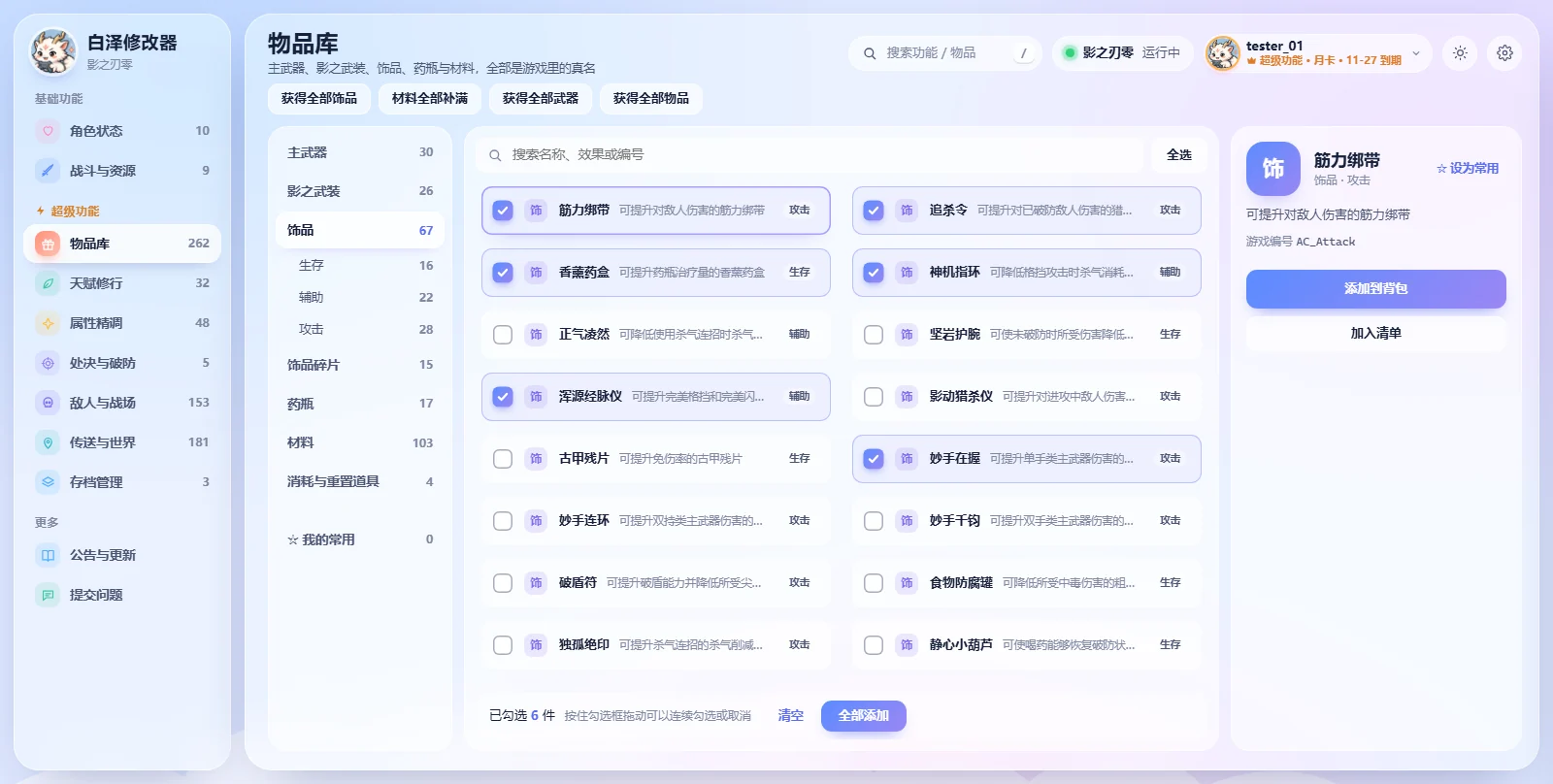Viewport: 1553px width, 784px height.
Task: Click the 白泽修改器 cat logo
Action: point(53,51)
